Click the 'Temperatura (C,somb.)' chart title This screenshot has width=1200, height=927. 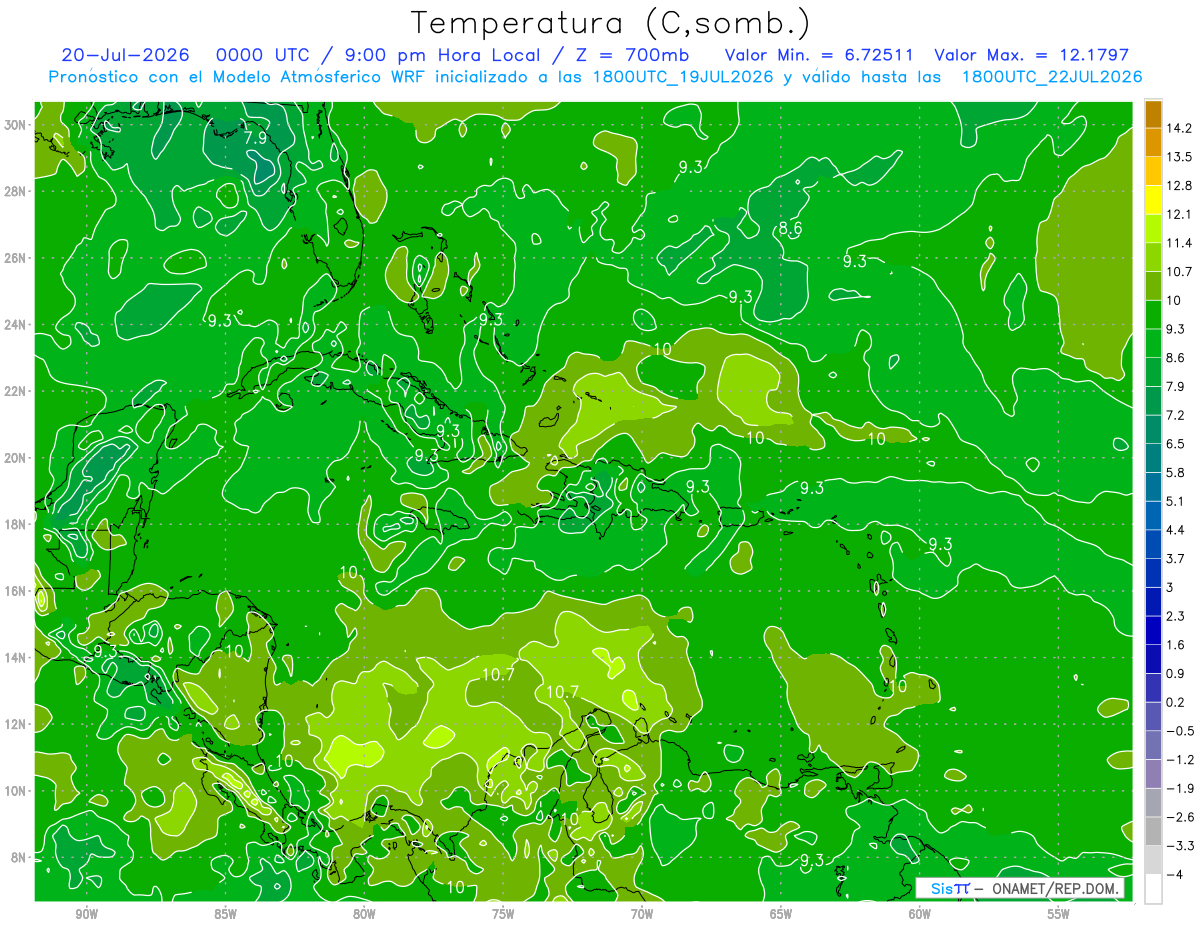611,23
